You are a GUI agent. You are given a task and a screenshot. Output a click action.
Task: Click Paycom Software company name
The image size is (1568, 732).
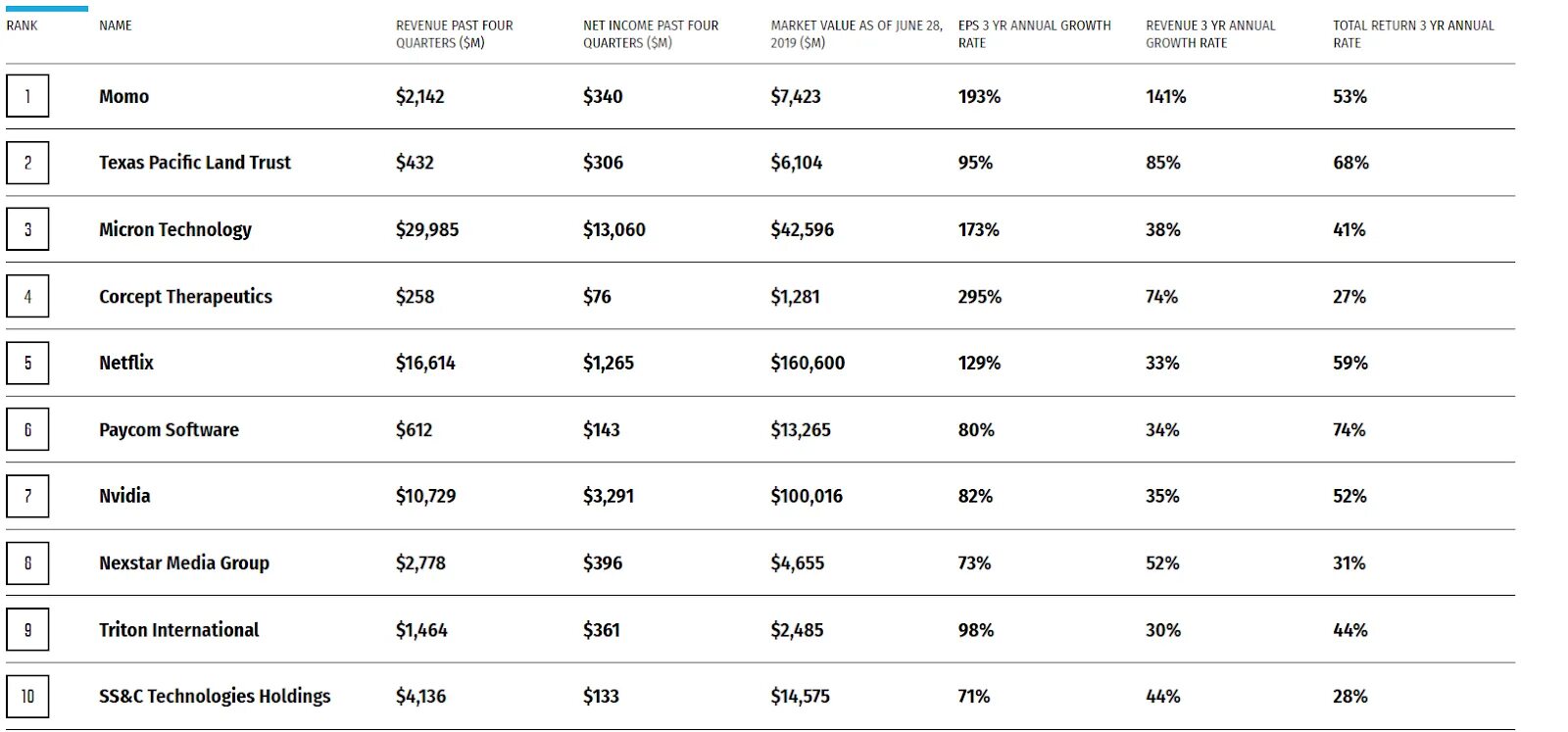pyautogui.click(x=169, y=429)
